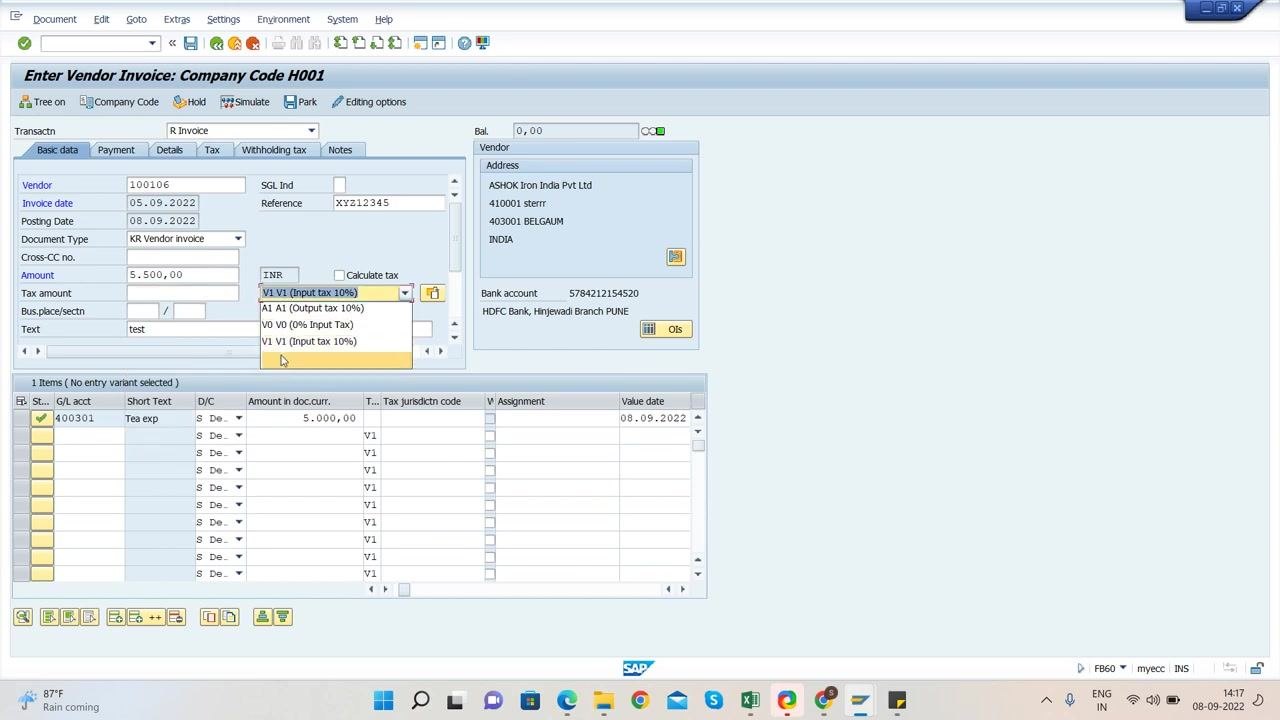Click the green Enter checkmark icon
Viewport: 1280px width, 720px height.
coord(24,43)
